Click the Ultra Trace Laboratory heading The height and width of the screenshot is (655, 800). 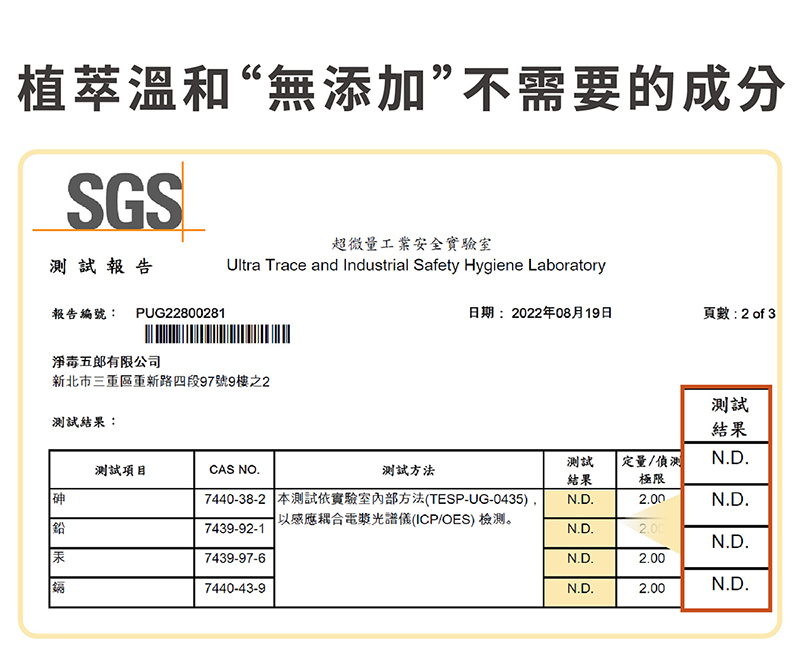(416, 265)
